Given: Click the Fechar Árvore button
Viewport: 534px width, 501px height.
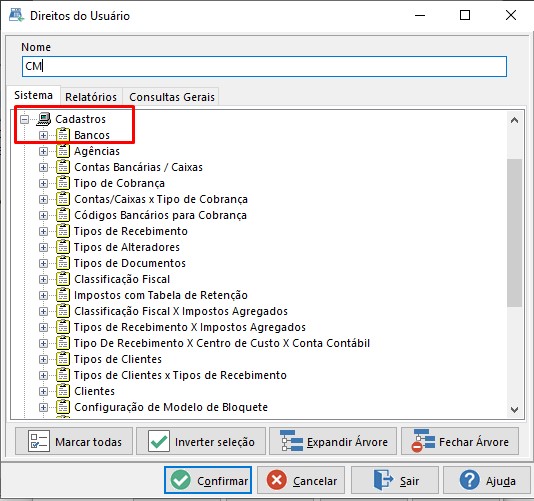Looking at the screenshot, I should click(460, 441).
